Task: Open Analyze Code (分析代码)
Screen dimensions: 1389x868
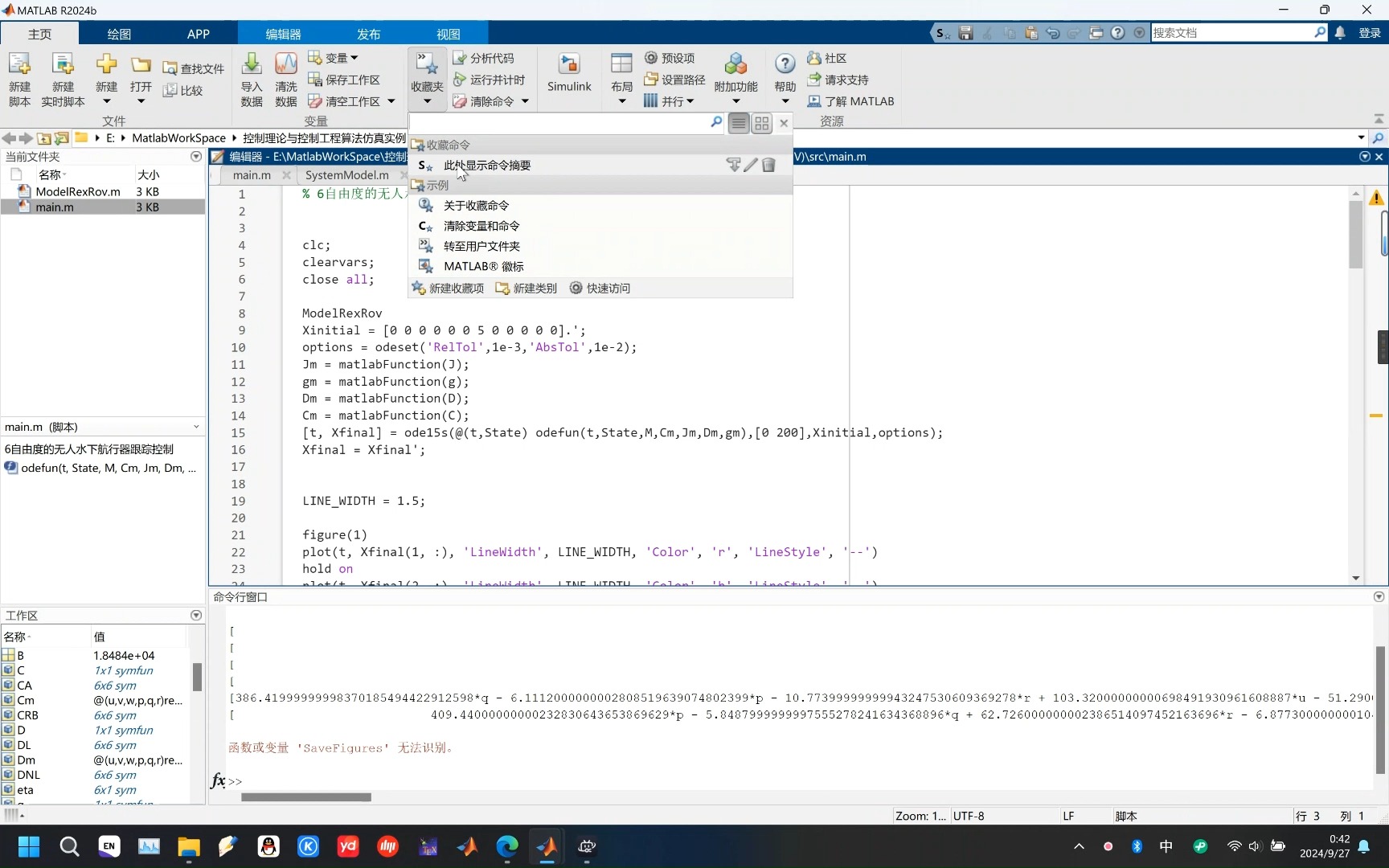Action: pyautogui.click(x=484, y=58)
